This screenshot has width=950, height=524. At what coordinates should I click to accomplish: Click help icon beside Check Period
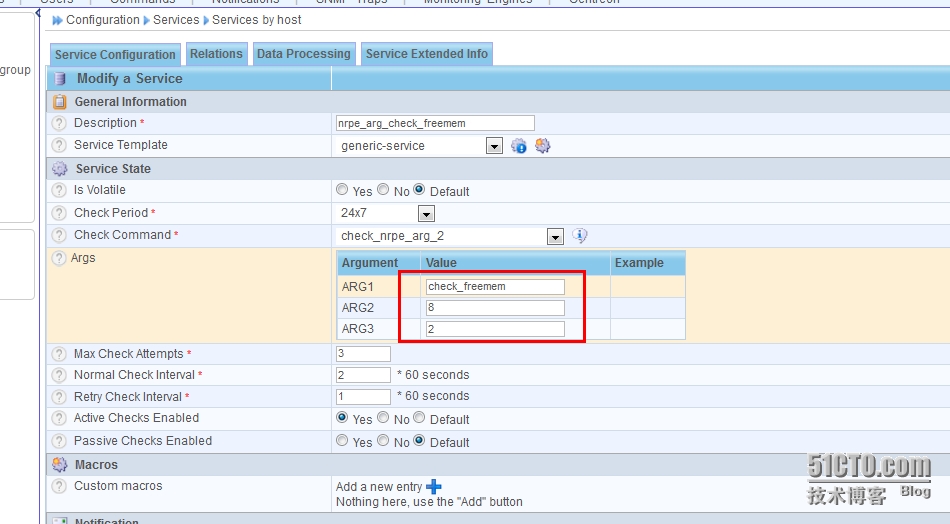(x=59, y=213)
